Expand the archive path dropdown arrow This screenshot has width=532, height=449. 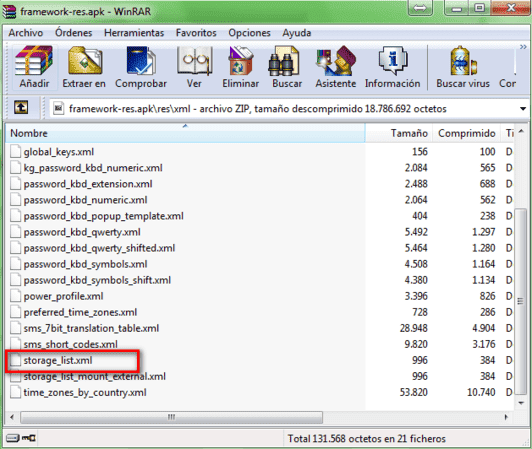tap(522, 109)
